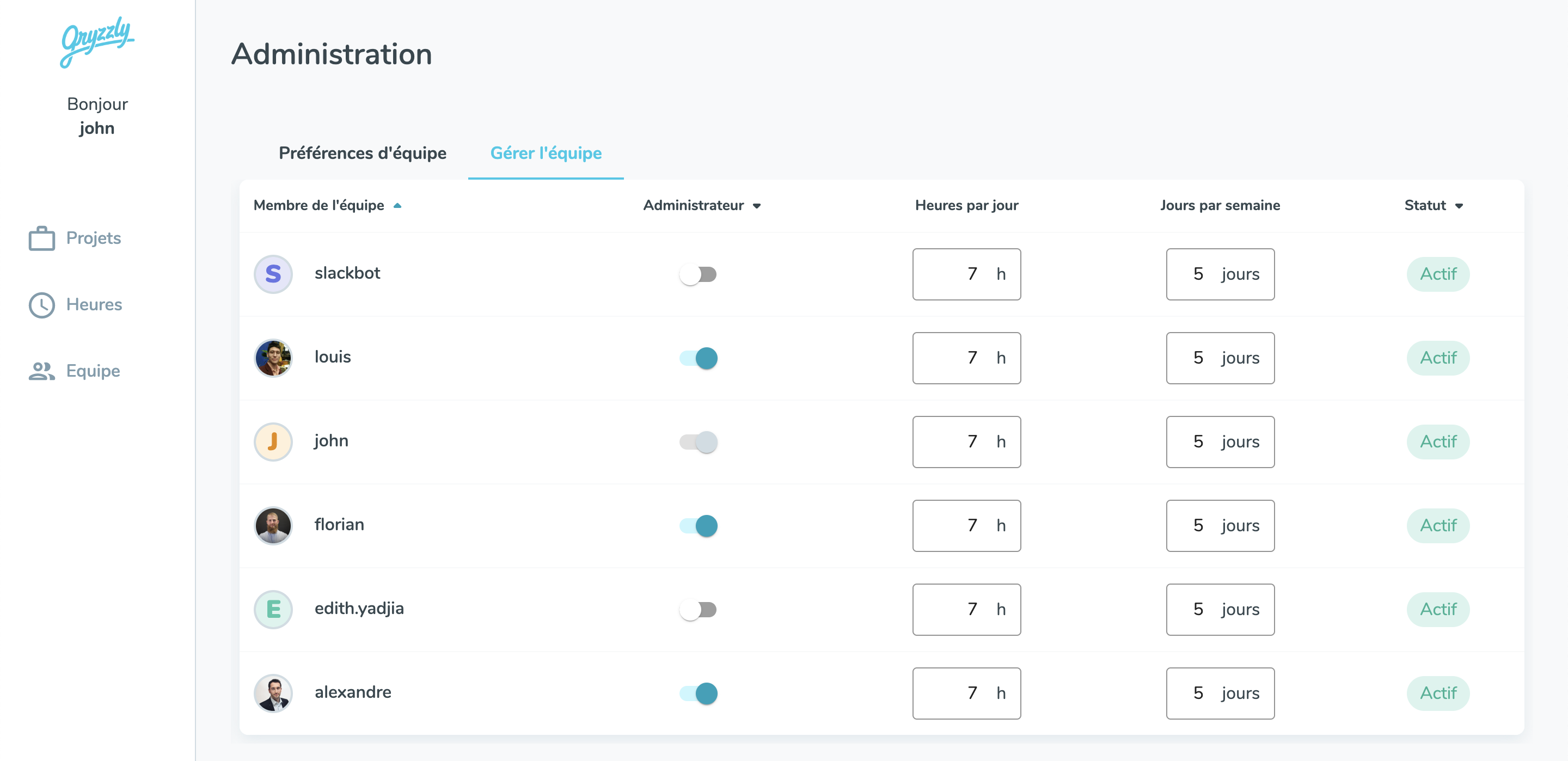Viewport: 1568px width, 761px height.
Task: Click the Heures par jour header
Action: tap(966, 206)
